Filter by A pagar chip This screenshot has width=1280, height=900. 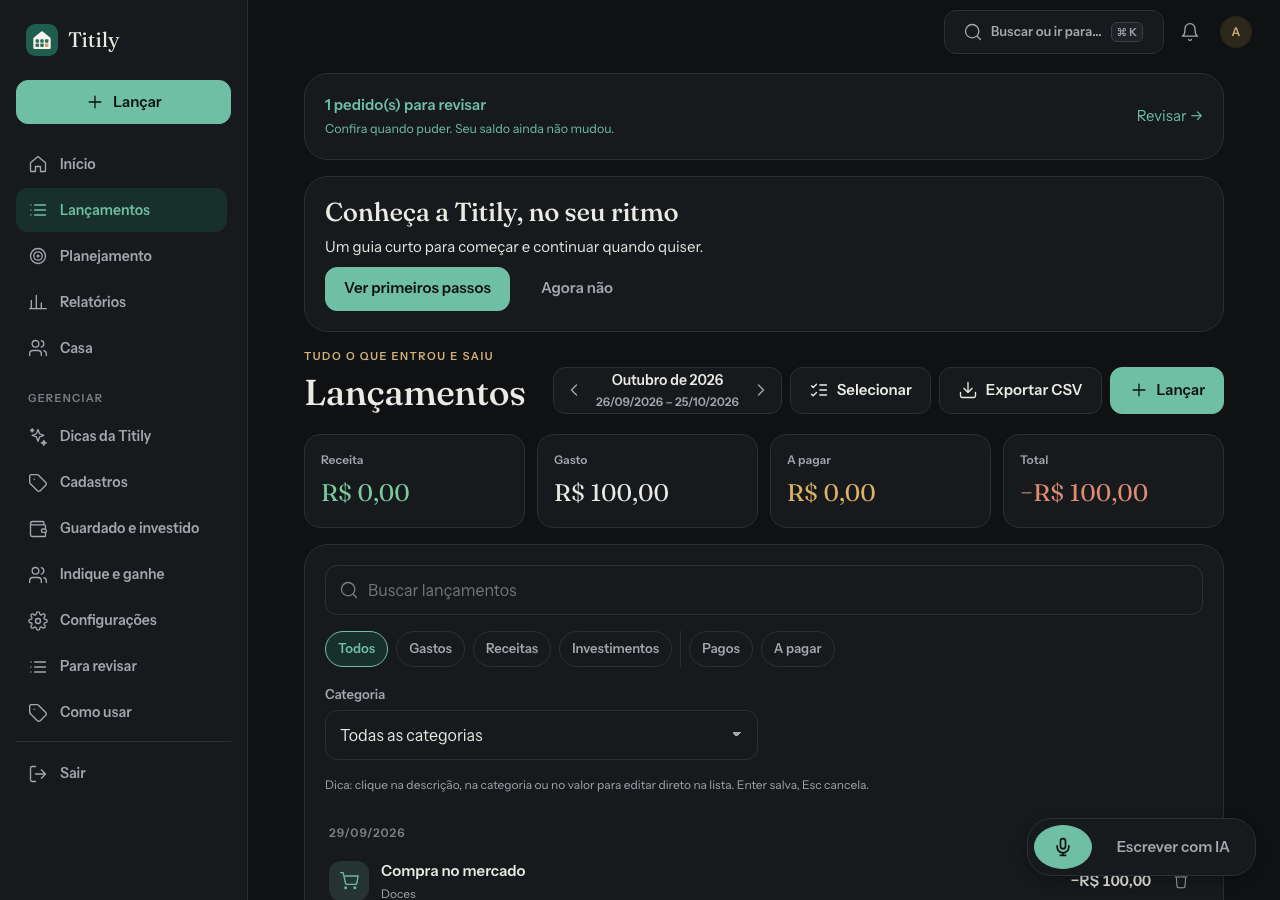pyautogui.click(x=798, y=649)
